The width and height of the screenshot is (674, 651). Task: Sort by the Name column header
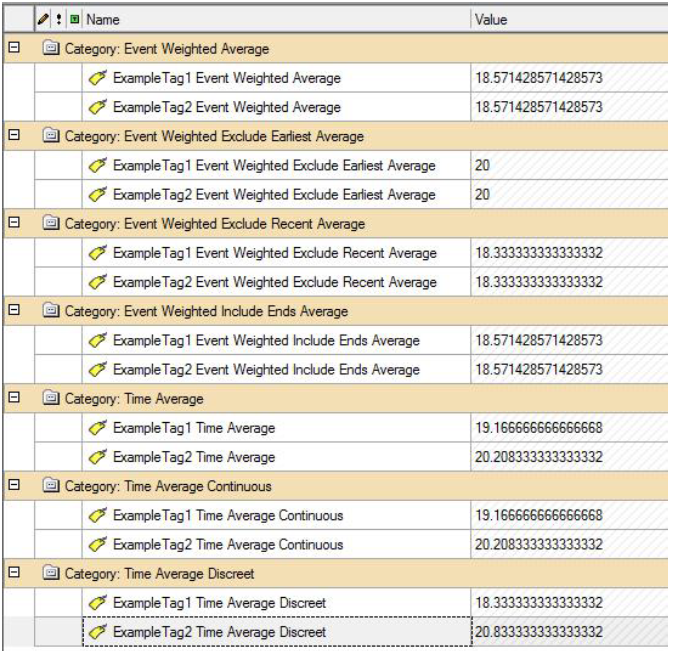(x=103, y=19)
